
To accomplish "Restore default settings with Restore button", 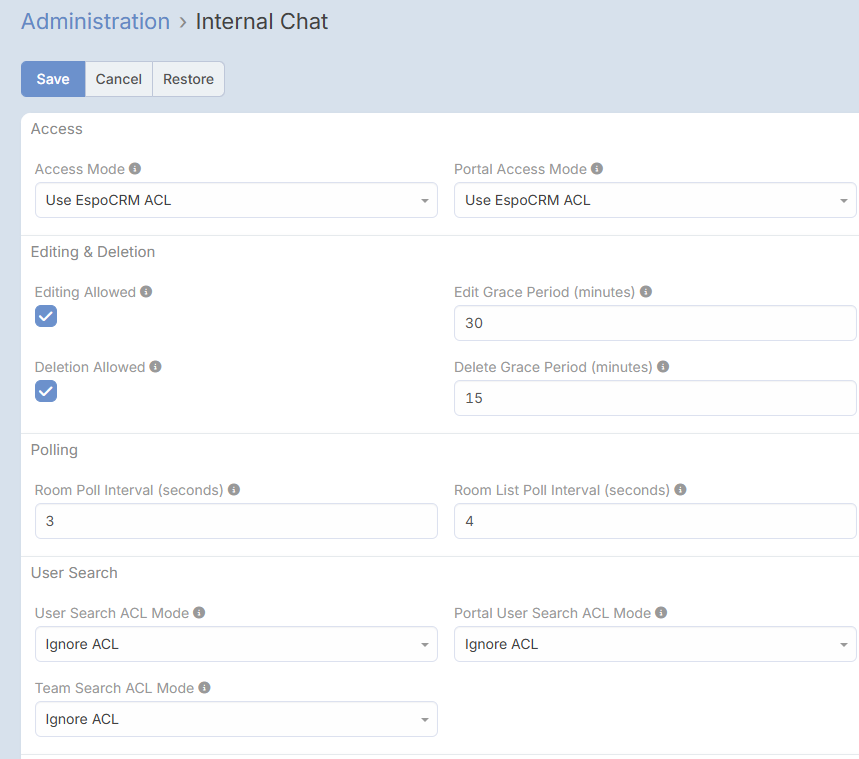I will coord(188,79).
